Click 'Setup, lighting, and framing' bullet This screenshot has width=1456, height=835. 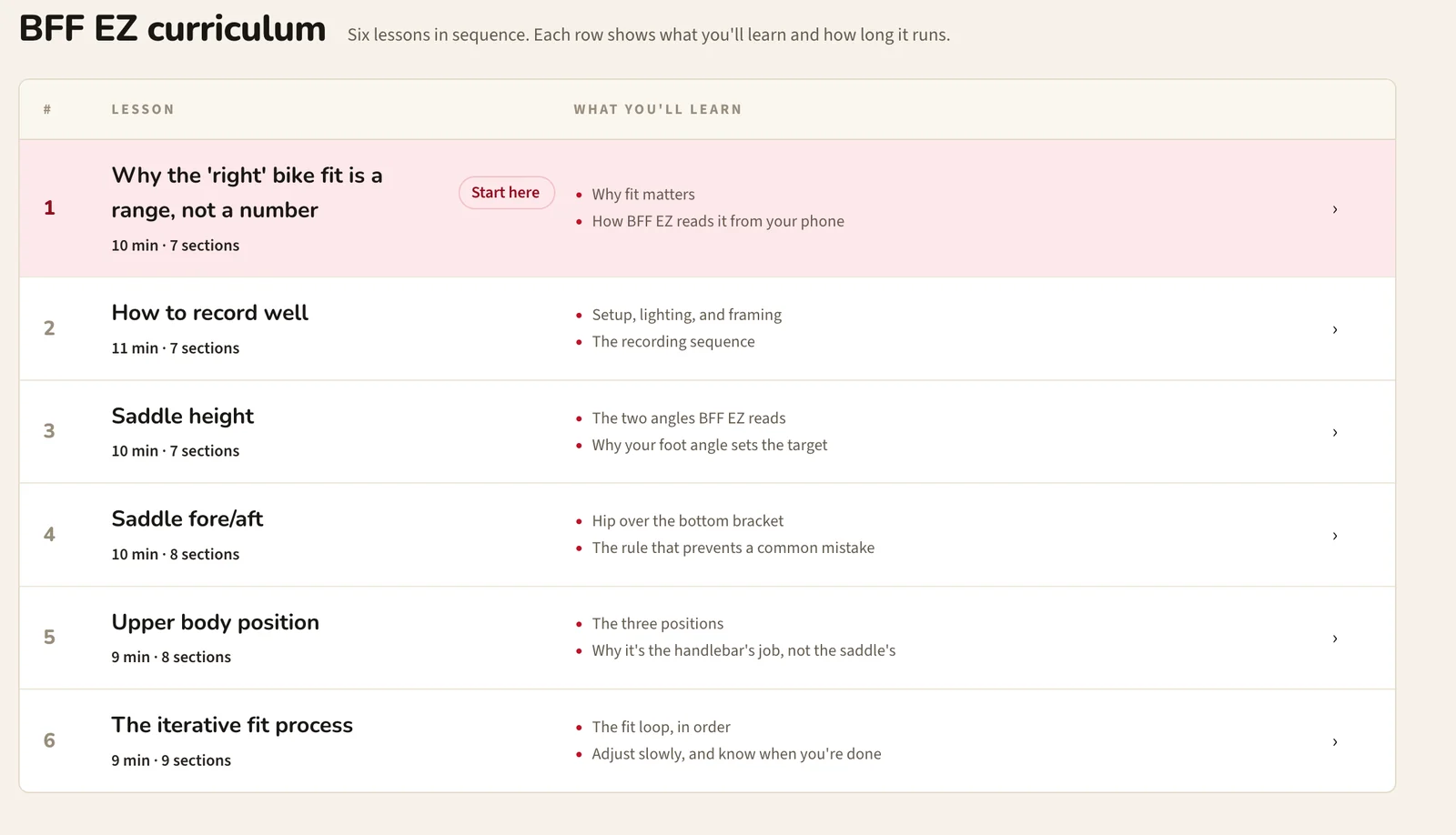tap(687, 315)
